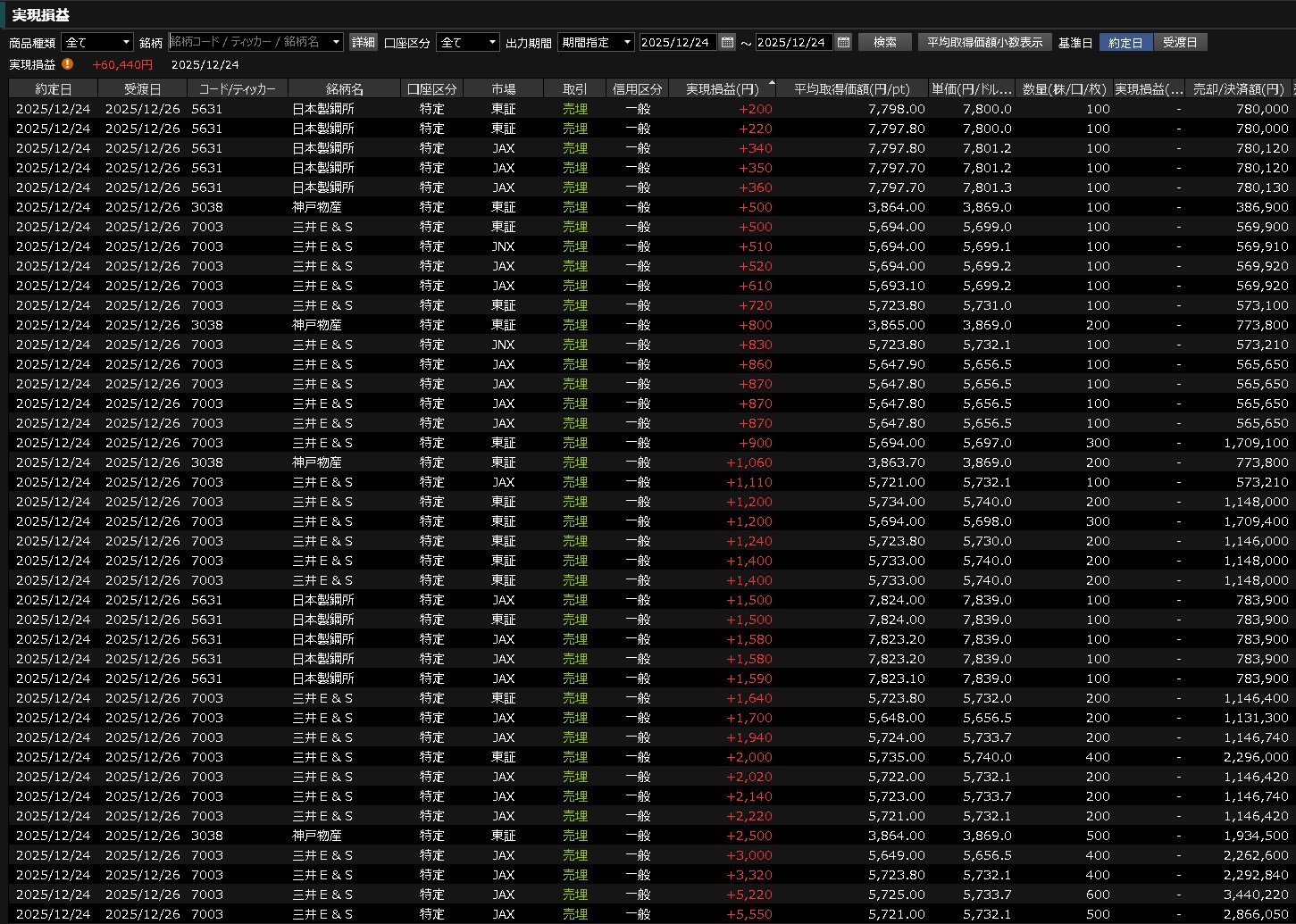Sort by the 約定日 column header
1296x924 pixels.
(53, 88)
